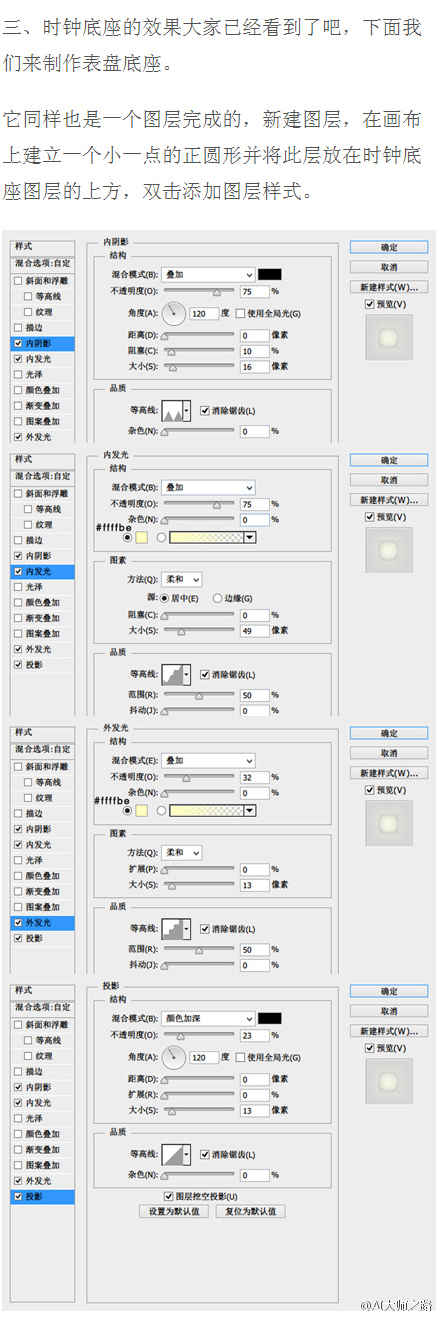Toggle 图层挖空投影 checkbox
Image resolution: width=438 pixels, height=1318 pixels.
coord(168,1196)
